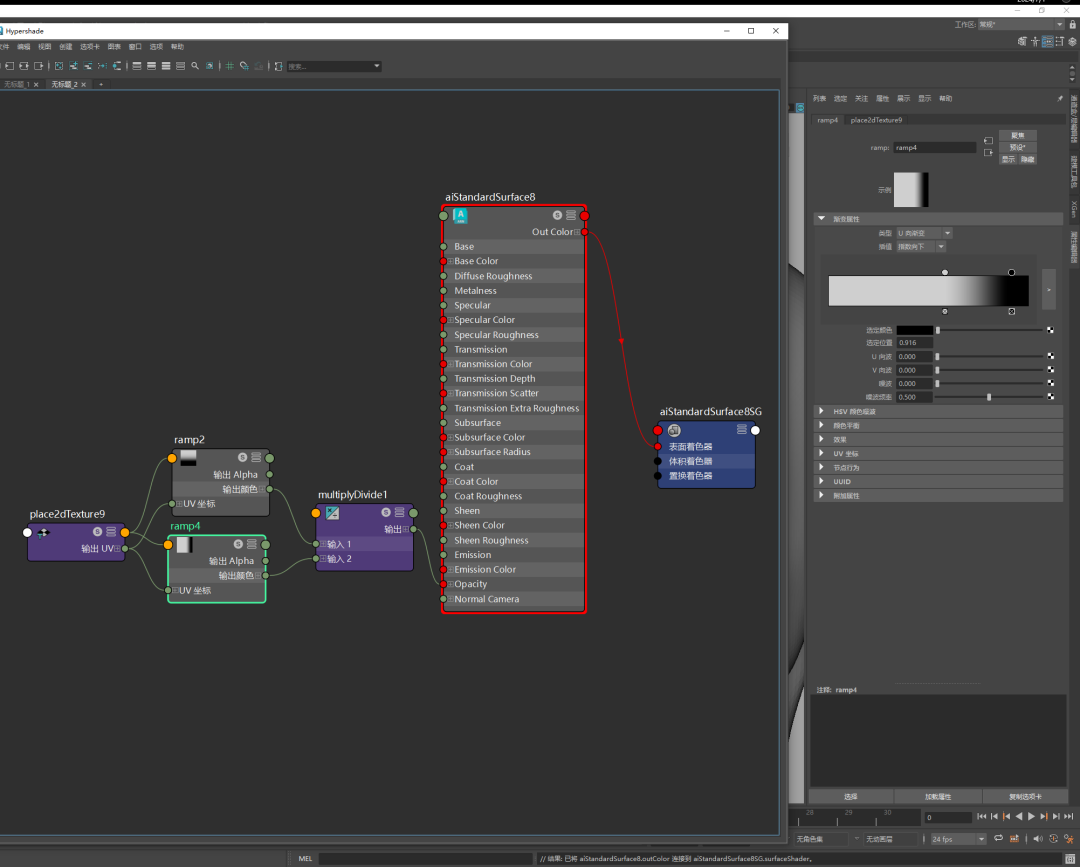Image resolution: width=1080 pixels, height=867 pixels.
Task: Toggle the aiStandardSurface8 solo S button
Action: coord(557,216)
